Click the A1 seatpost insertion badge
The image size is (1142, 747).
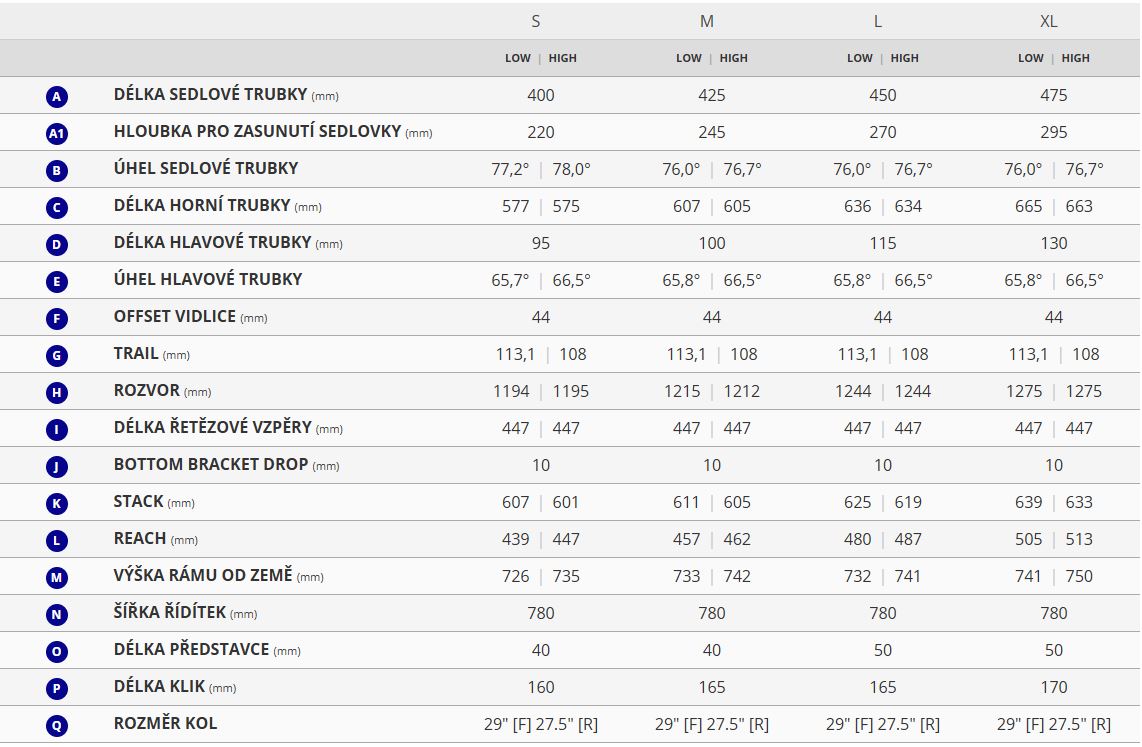click(x=57, y=133)
